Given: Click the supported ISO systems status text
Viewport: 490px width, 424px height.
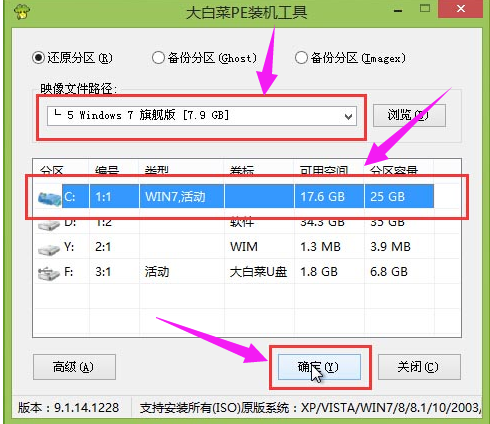Looking at the screenshot, I should 310,407.
